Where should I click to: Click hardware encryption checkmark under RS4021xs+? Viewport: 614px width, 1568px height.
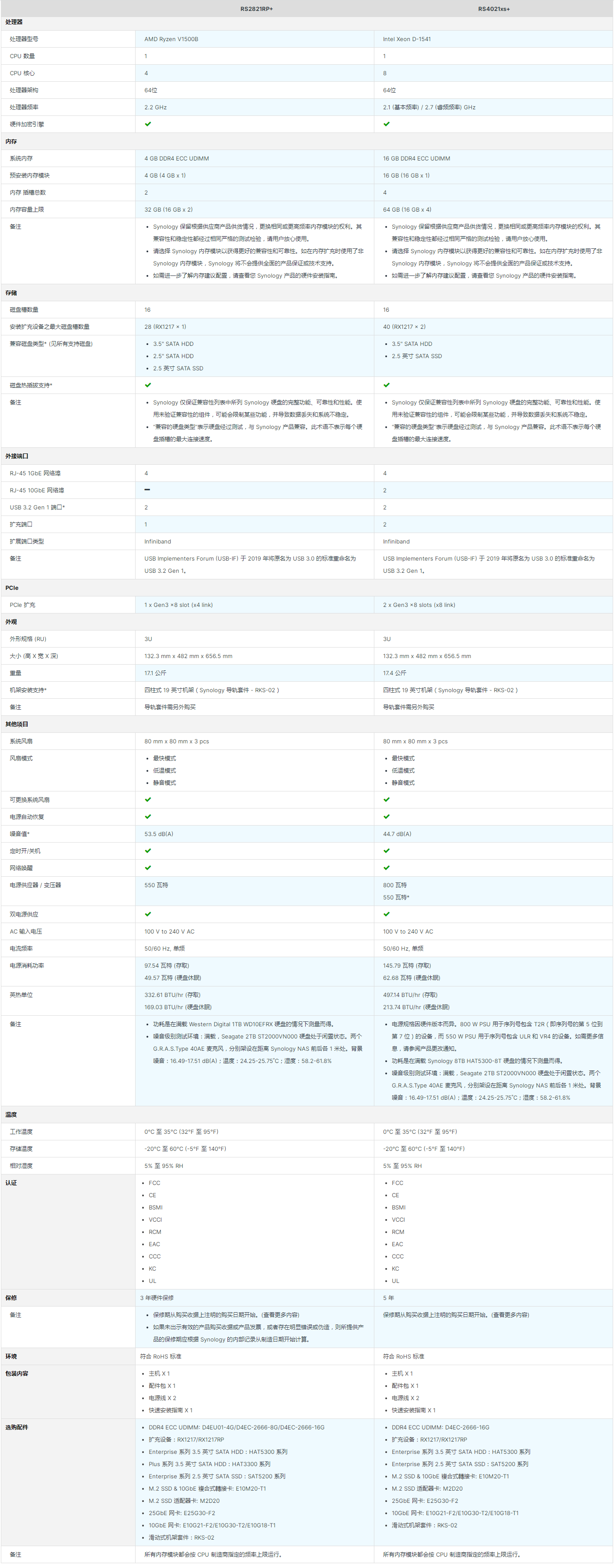387,124
